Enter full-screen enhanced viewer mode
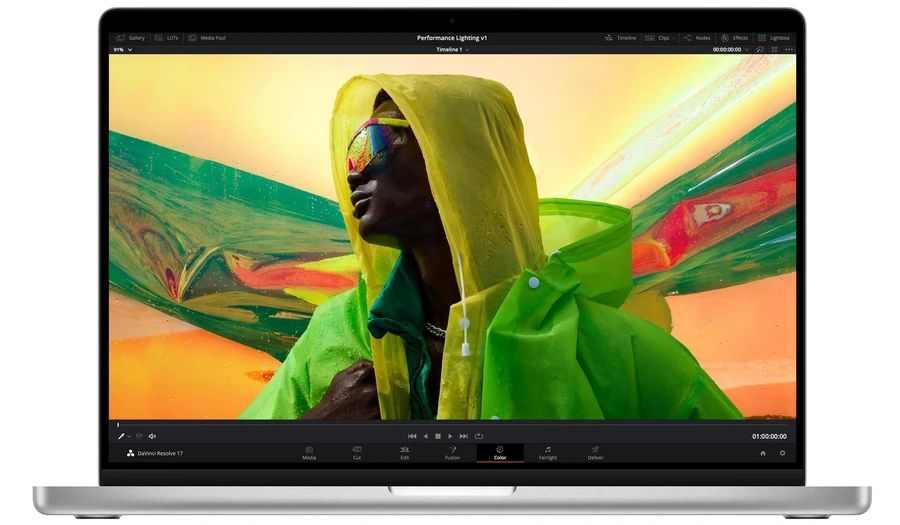Viewport: 900px width, 525px height. point(774,50)
